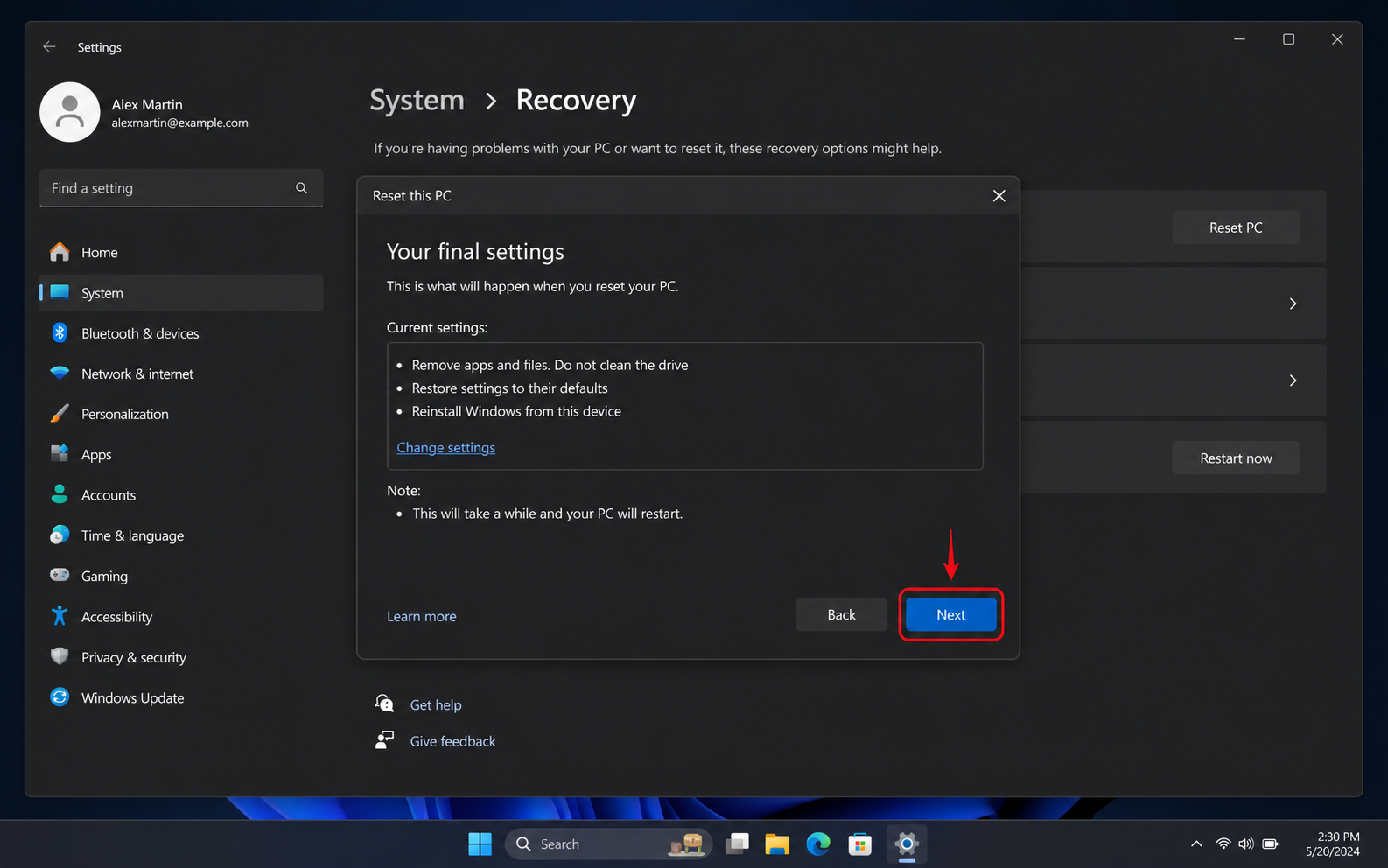
Task: Click the Wi-Fi icon in the tray
Action: (1223, 844)
